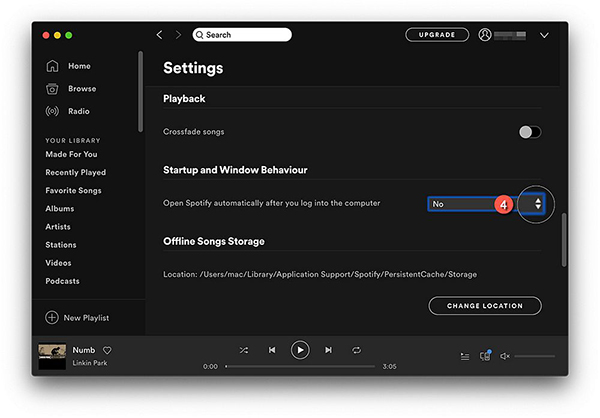
Task: Open the startup behaviour dropdown arrows
Action: pyautogui.click(x=538, y=204)
